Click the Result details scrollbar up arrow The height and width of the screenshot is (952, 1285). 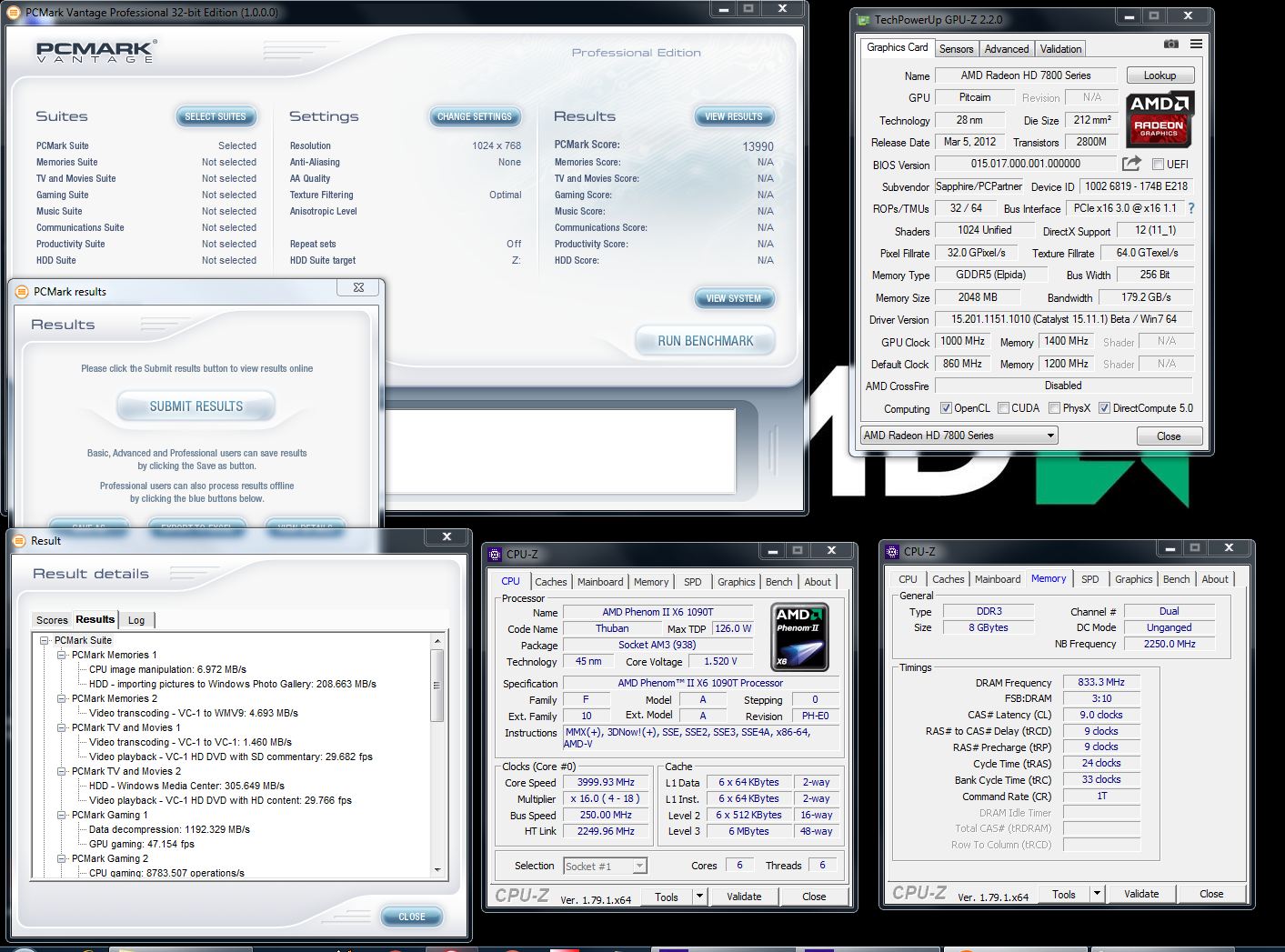click(437, 640)
